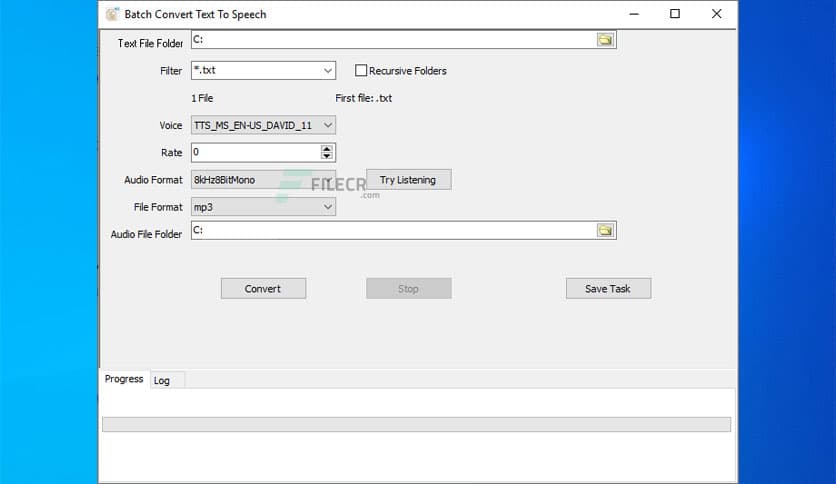Click the Convert button
The width and height of the screenshot is (836, 484).
click(x=263, y=288)
